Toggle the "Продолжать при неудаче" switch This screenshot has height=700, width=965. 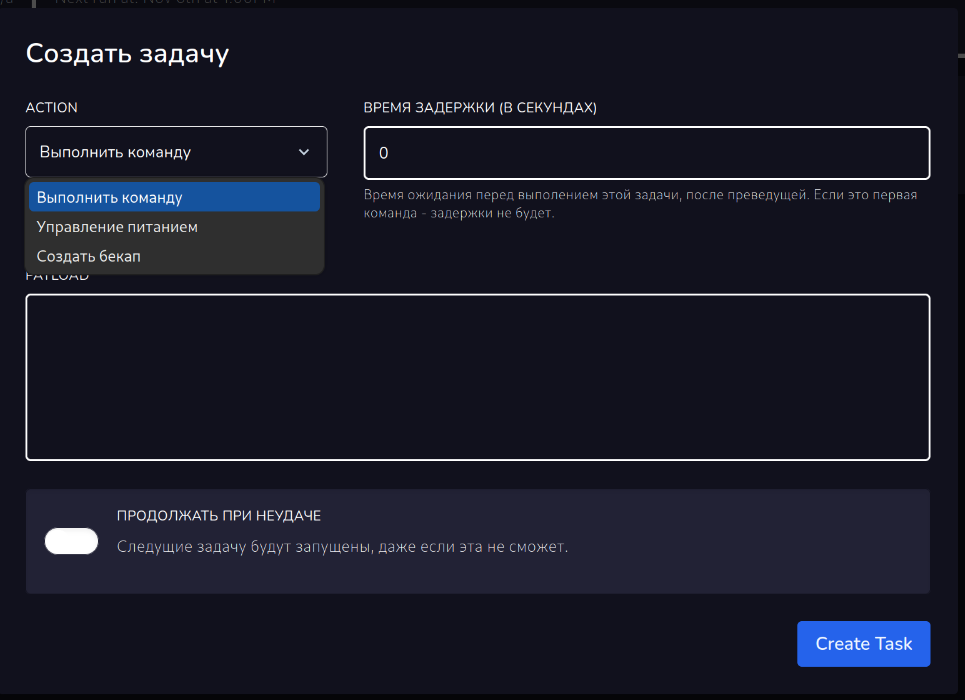72,541
